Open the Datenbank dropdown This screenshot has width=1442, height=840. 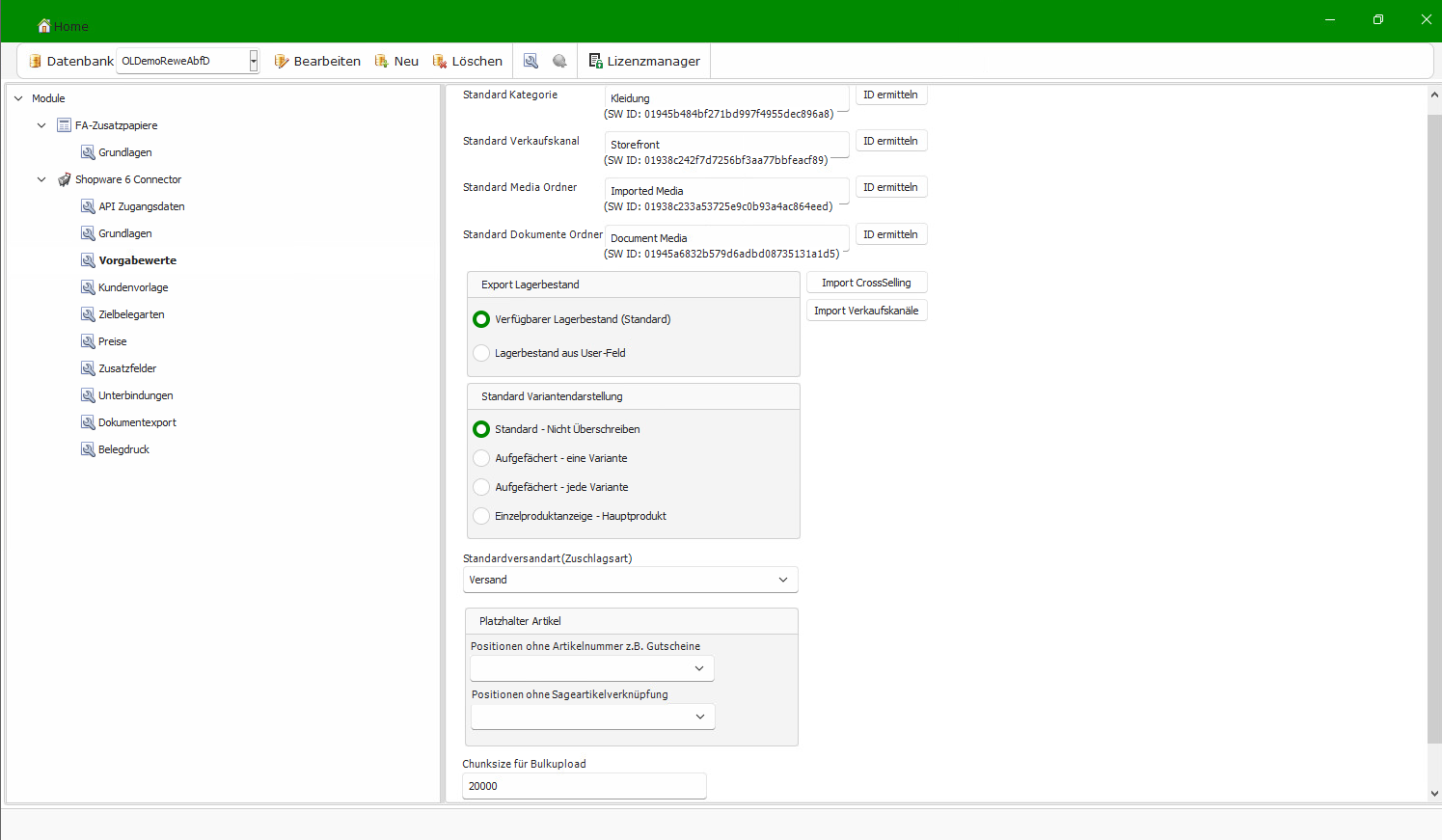254,61
